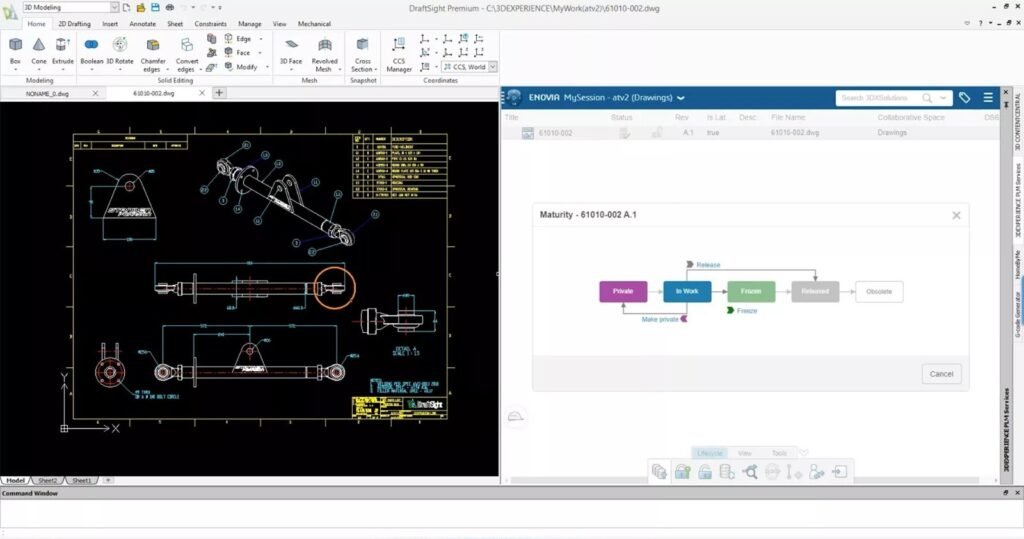Click the helmet icon in ENOVIA panel
The width and height of the screenshot is (1024, 539).
(x=515, y=416)
